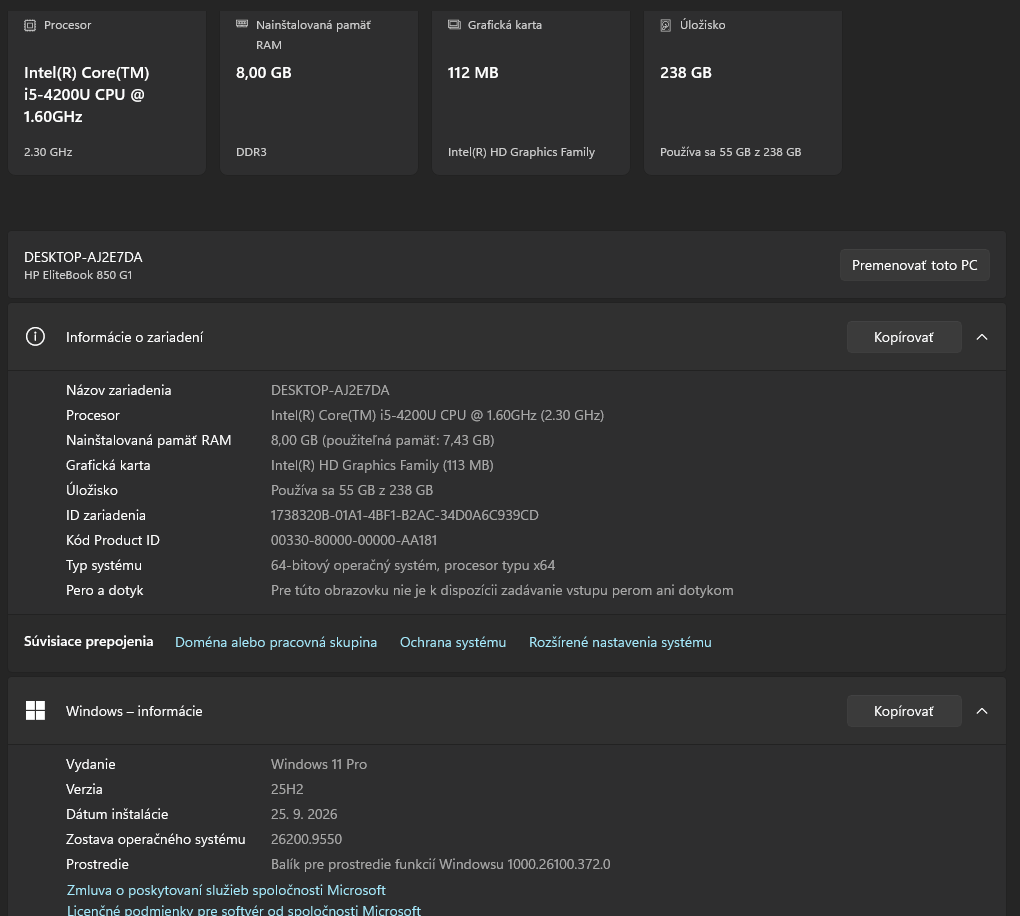Image resolution: width=1020 pixels, height=916 pixels.
Task: Select the Grafická karta 112 MB card
Action: (531, 92)
